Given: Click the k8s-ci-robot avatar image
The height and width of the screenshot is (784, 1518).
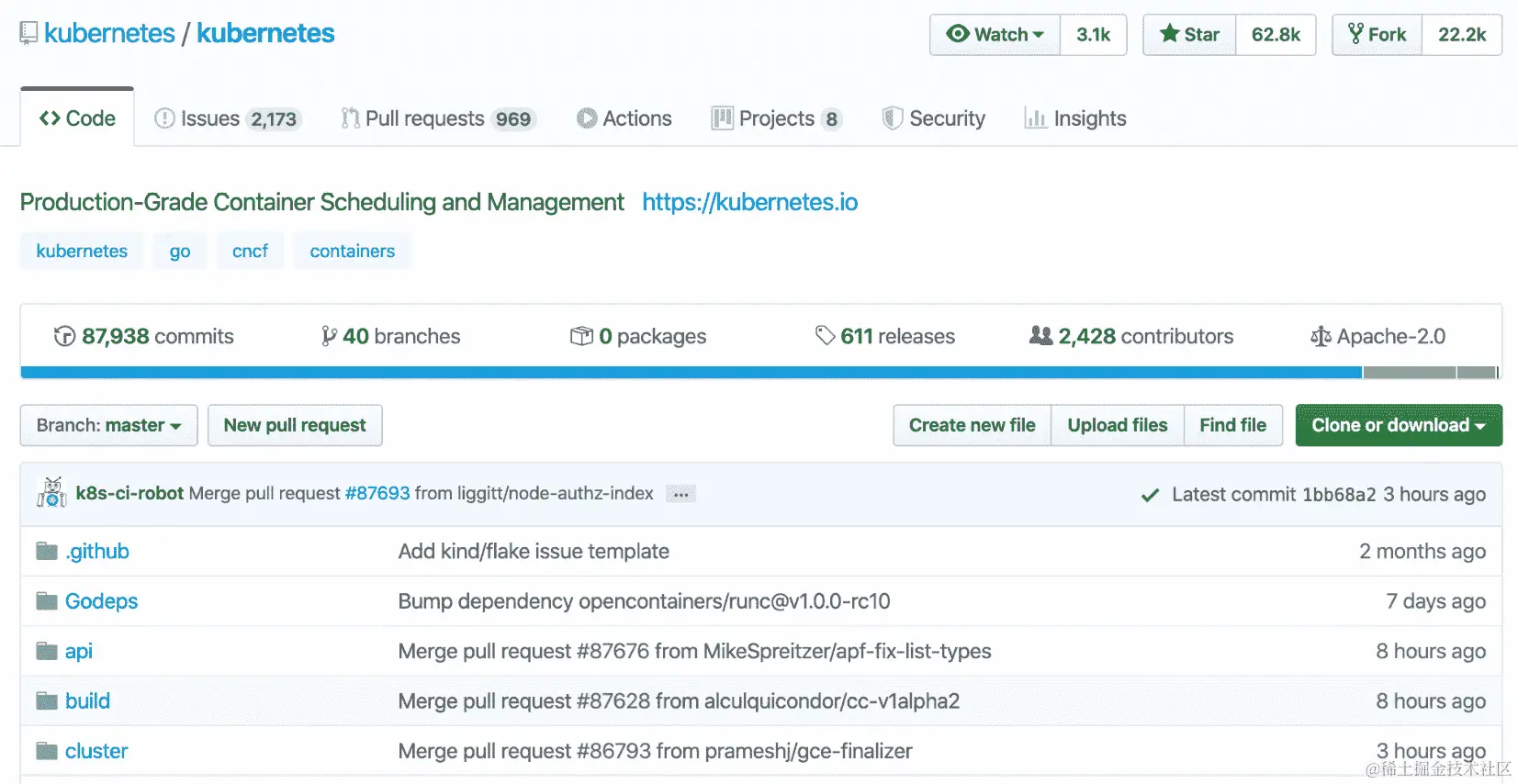Looking at the screenshot, I should click(x=52, y=493).
